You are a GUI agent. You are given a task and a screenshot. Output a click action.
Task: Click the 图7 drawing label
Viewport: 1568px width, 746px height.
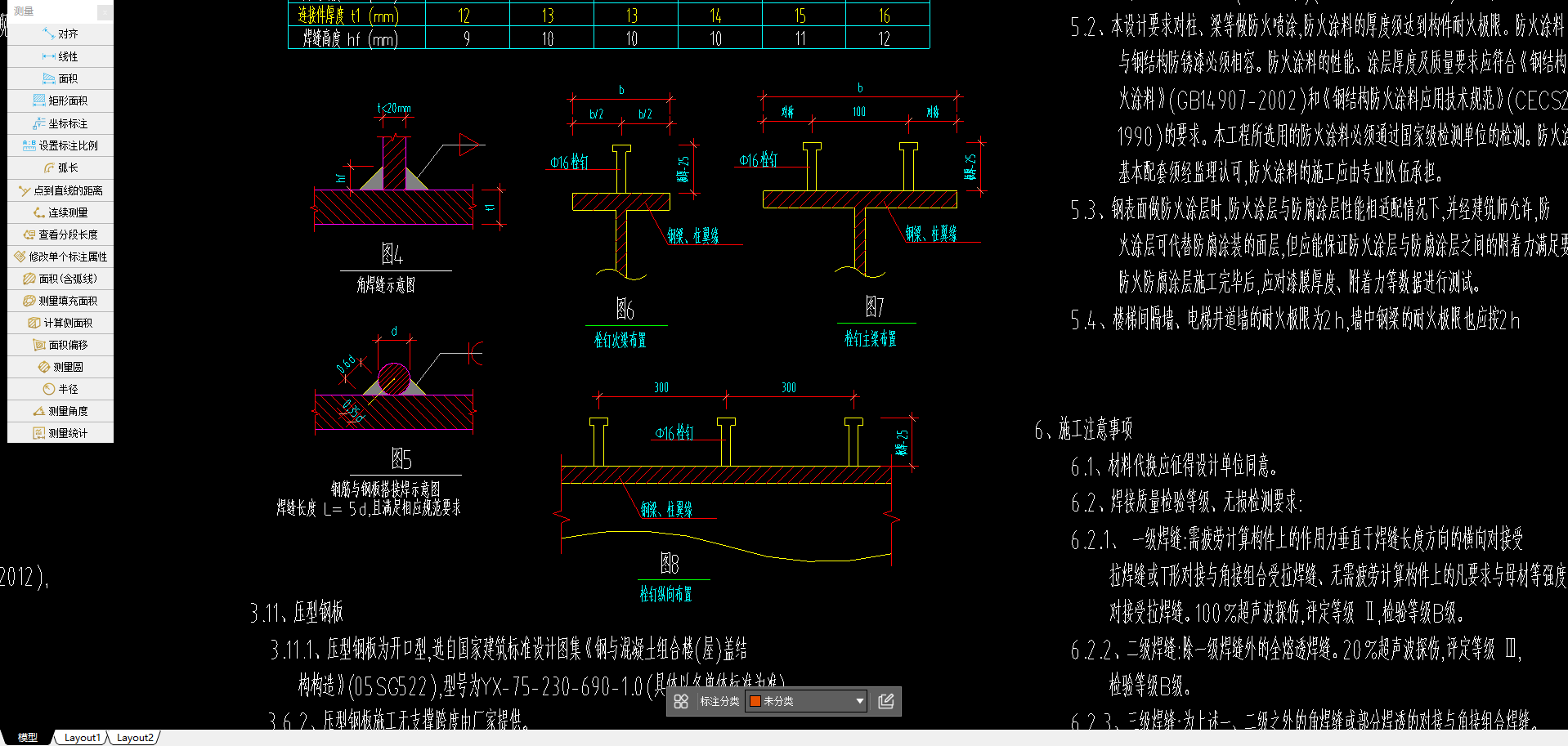(x=875, y=306)
